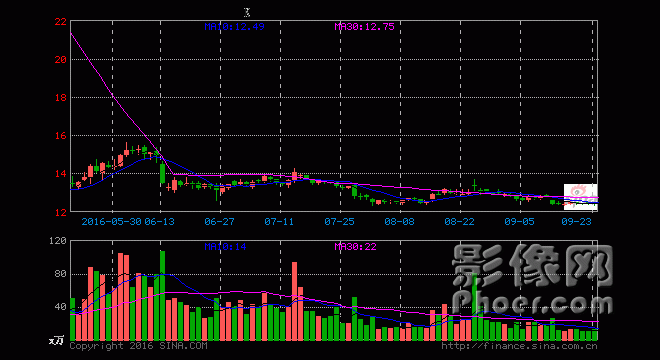The height and width of the screenshot is (360, 660).
Task: Select the 07-25 date label
Action: pos(339,221)
